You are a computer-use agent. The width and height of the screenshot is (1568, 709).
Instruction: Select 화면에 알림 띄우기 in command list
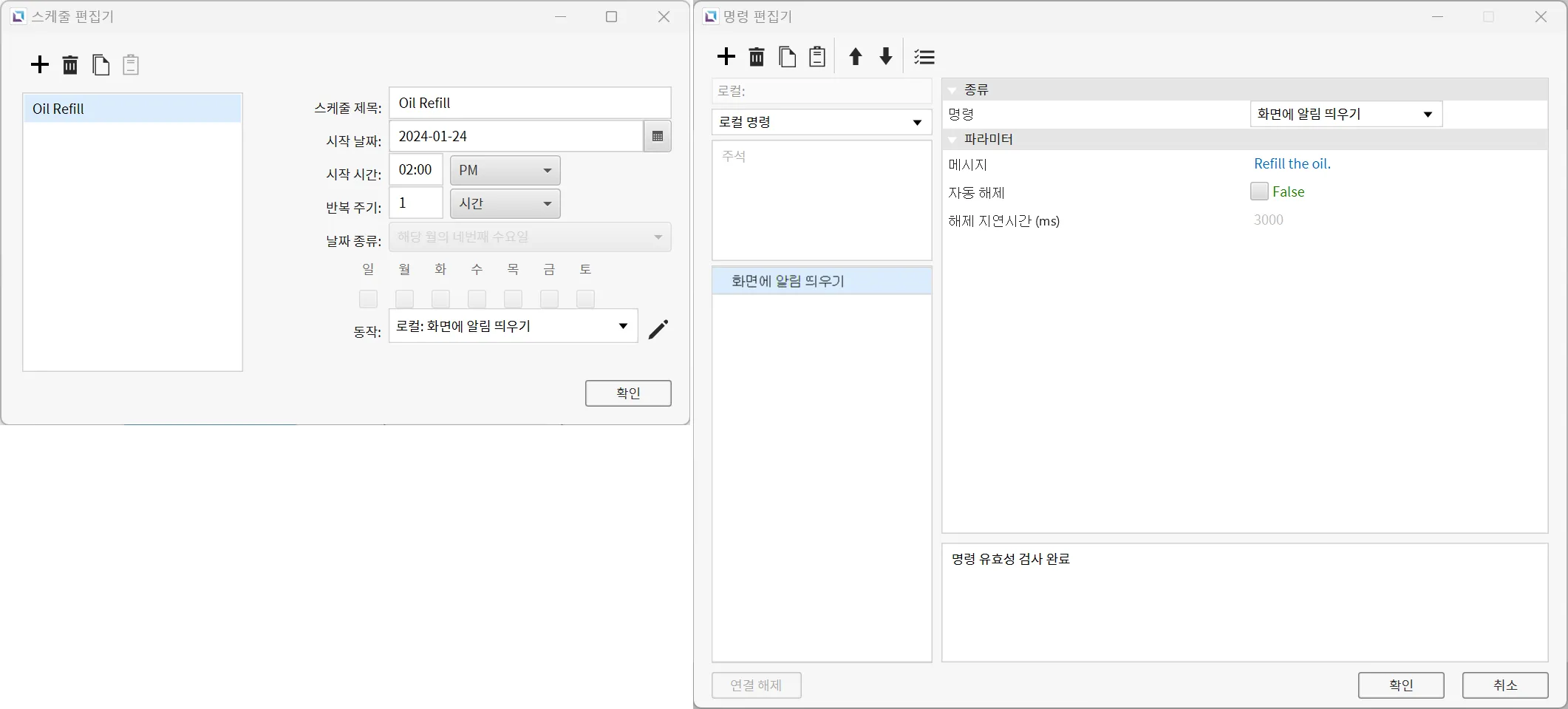pyautogui.click(x=821, y=281)
